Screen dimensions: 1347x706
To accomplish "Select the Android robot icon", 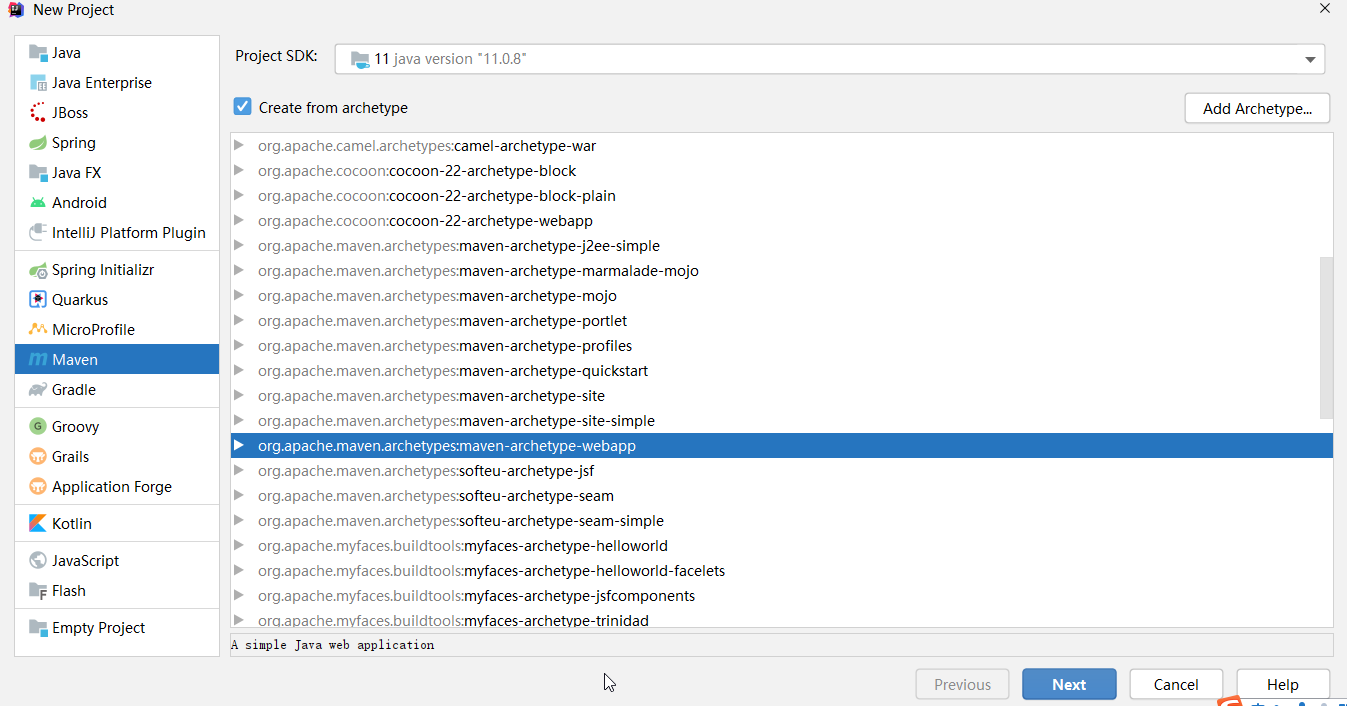I will click(38, 203).
